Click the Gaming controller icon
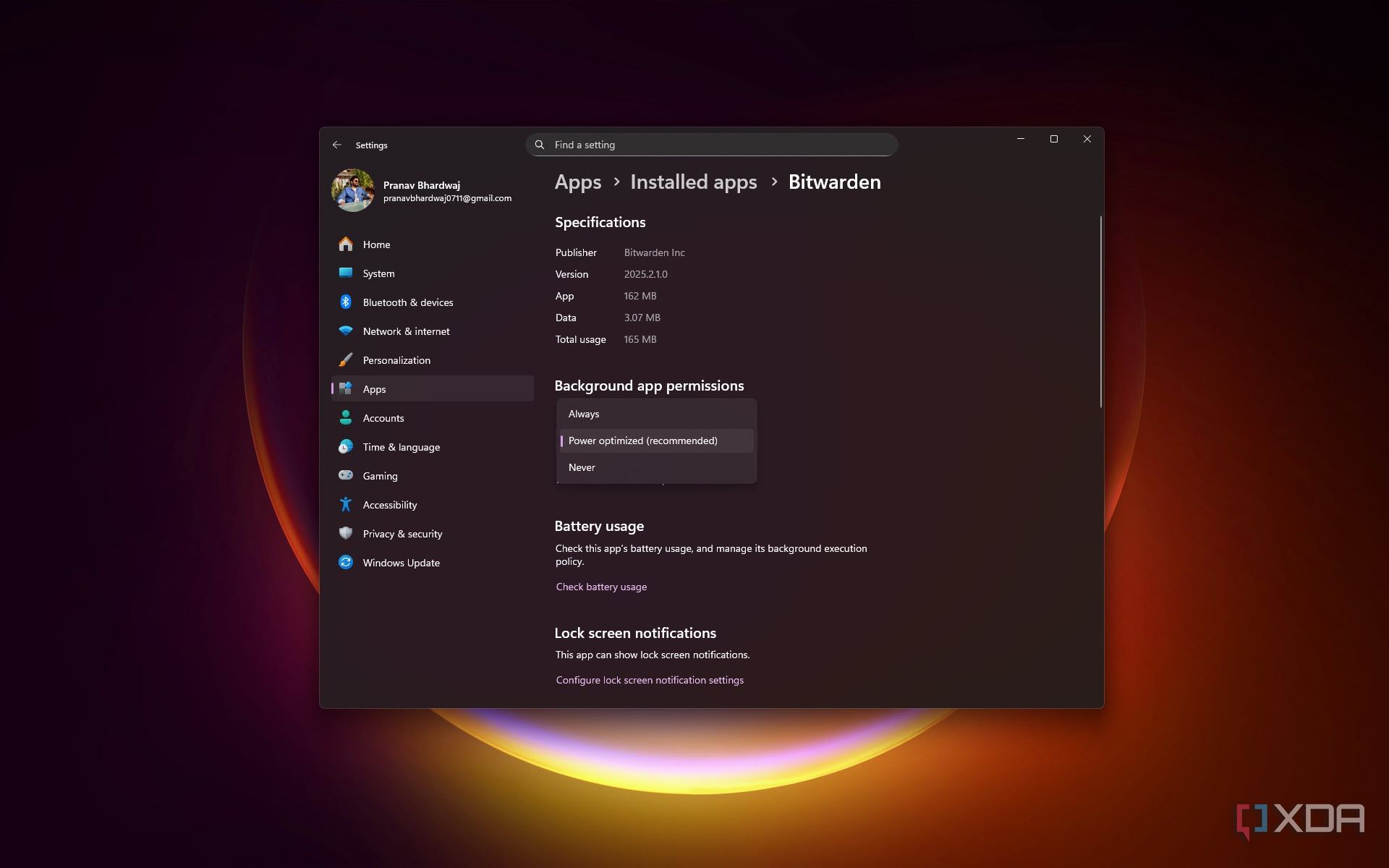The height and width of the screenshot is (868, 1389). pyautogui.click(x=346, y=476)
